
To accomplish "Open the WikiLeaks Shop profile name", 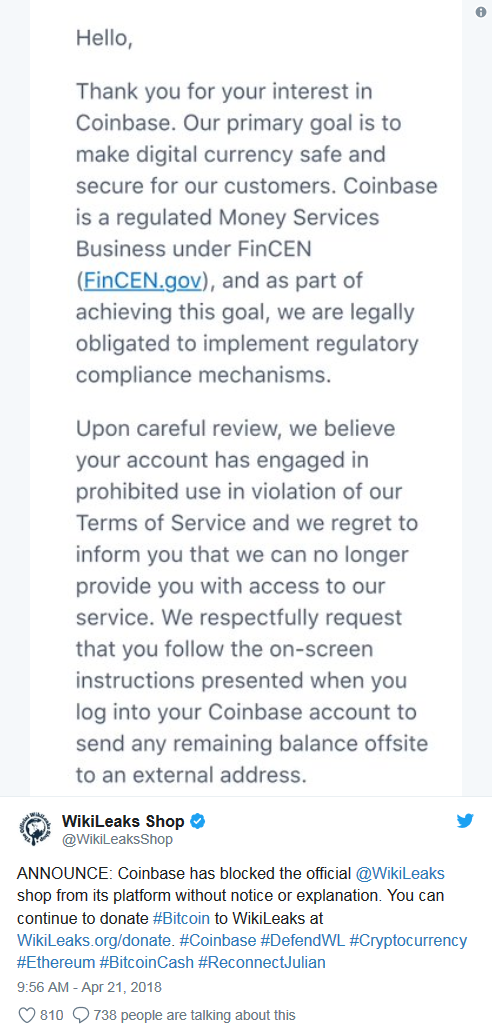I will coord(123,822).
